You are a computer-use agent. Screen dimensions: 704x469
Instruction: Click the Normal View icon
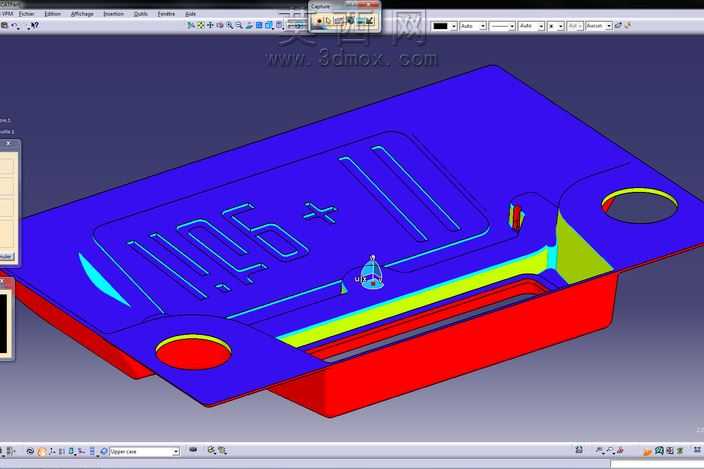249,26
